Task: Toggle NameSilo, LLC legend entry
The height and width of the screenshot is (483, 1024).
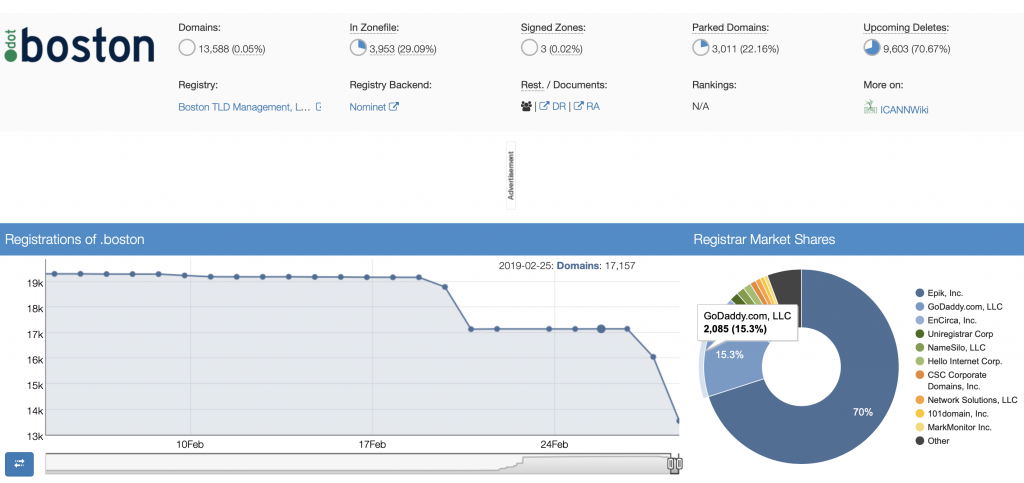Action: [x=950, y=347]
